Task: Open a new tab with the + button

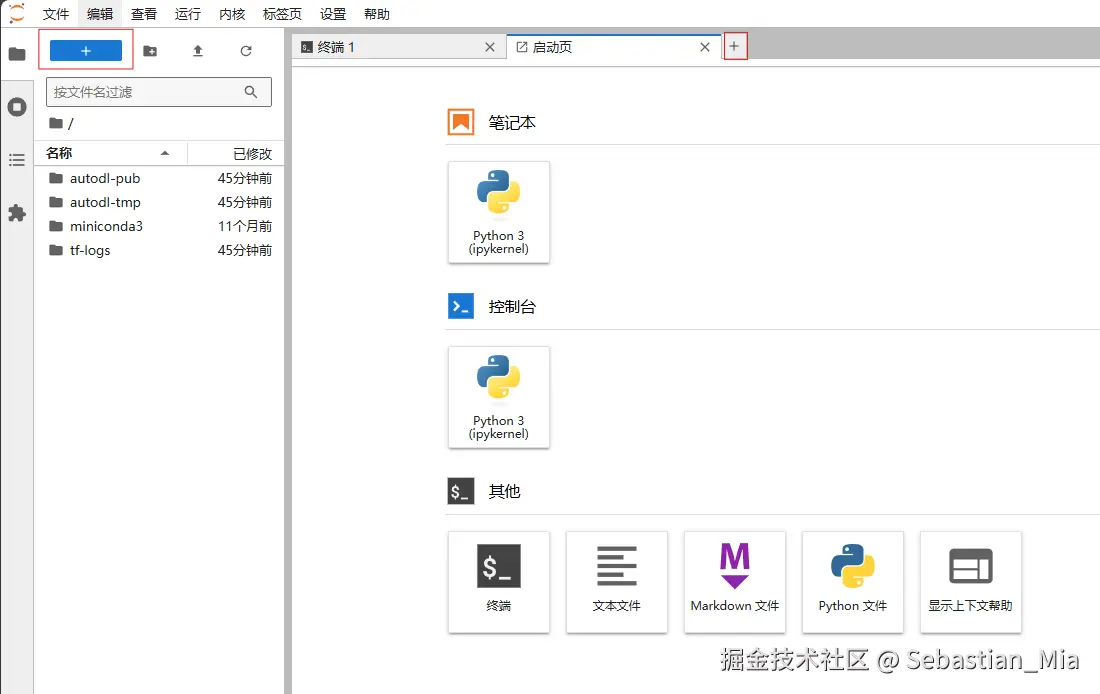Action: point(735,46)
